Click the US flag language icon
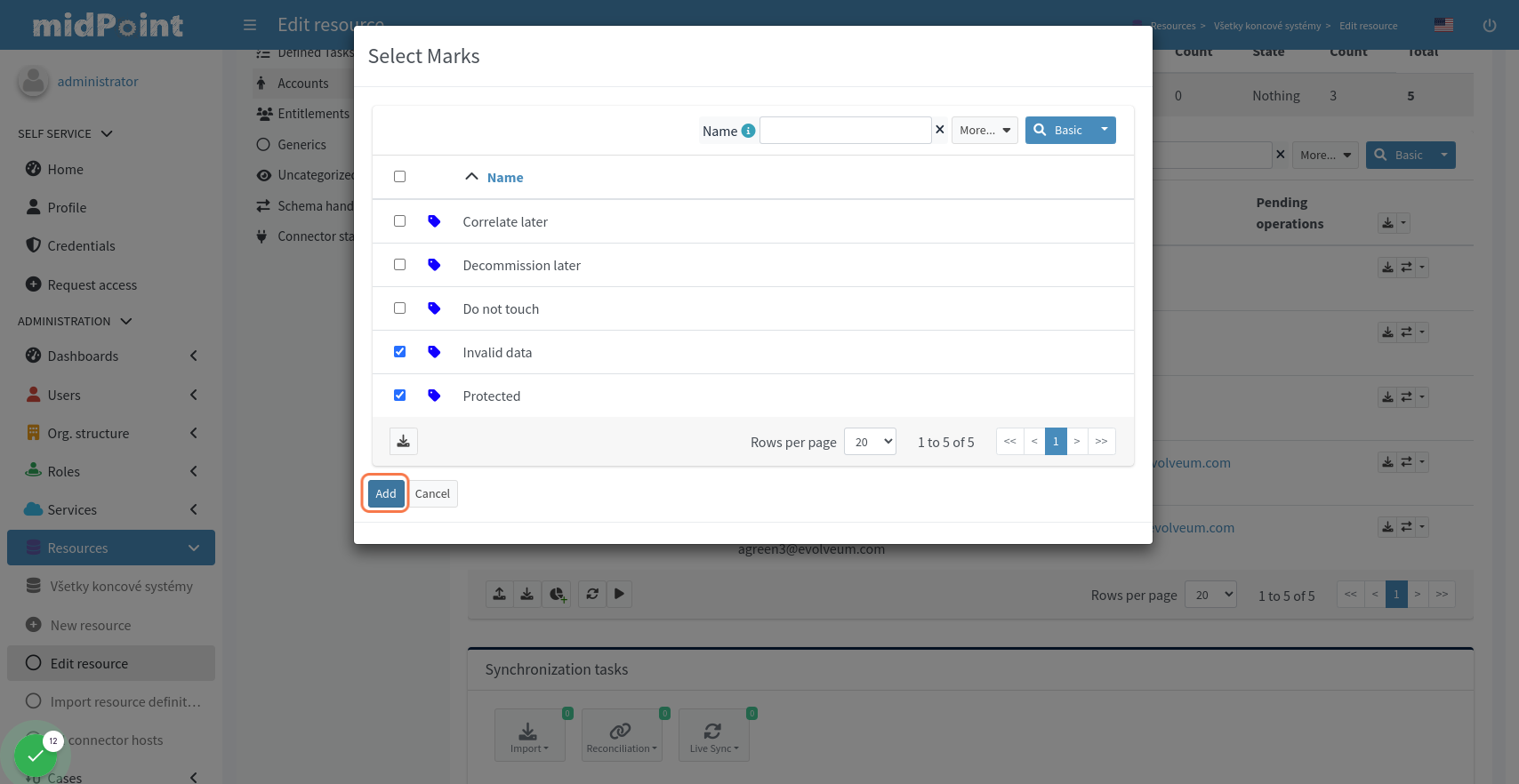The height and width of the screenshot is (784, 1519). pyautogui.click(x=1443, y=25)
